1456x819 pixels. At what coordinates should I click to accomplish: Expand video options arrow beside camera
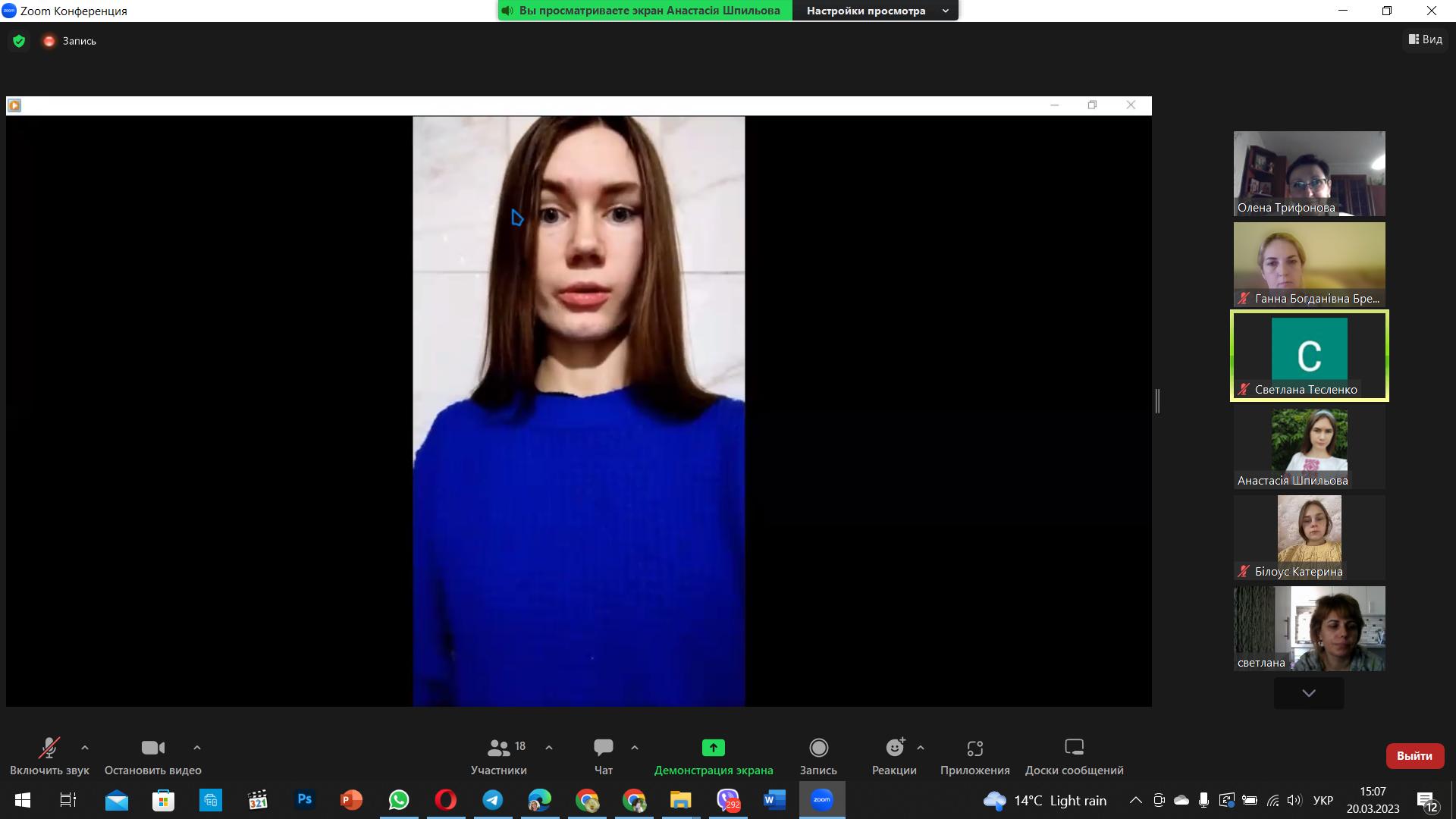tap(197, 748)
